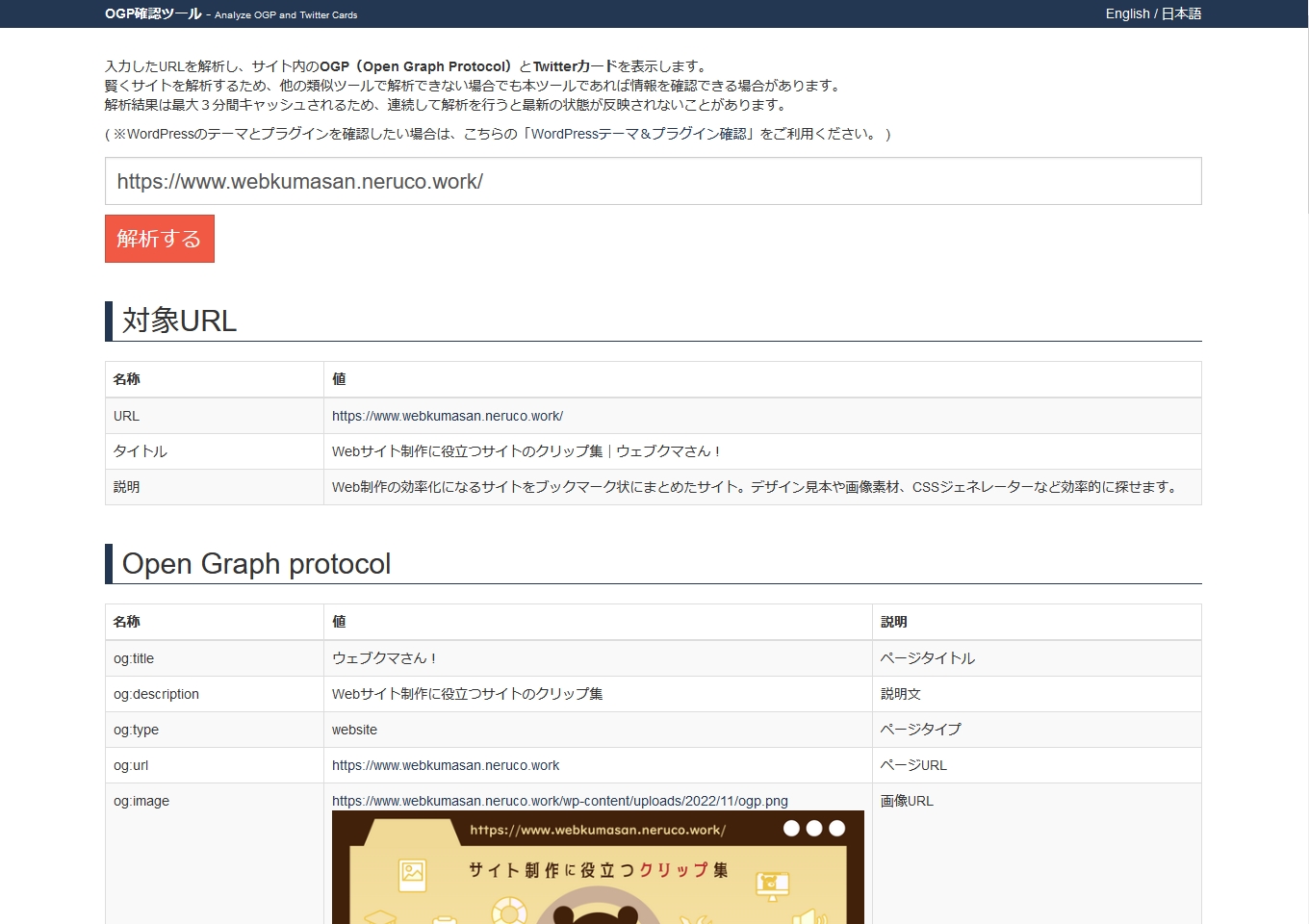
Task: Select the 説明文 description cell
Action: (901, 694)
